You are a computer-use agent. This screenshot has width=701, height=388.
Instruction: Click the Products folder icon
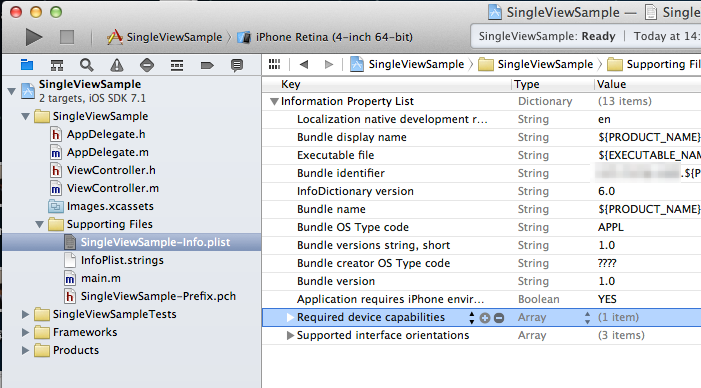(42, 350)
